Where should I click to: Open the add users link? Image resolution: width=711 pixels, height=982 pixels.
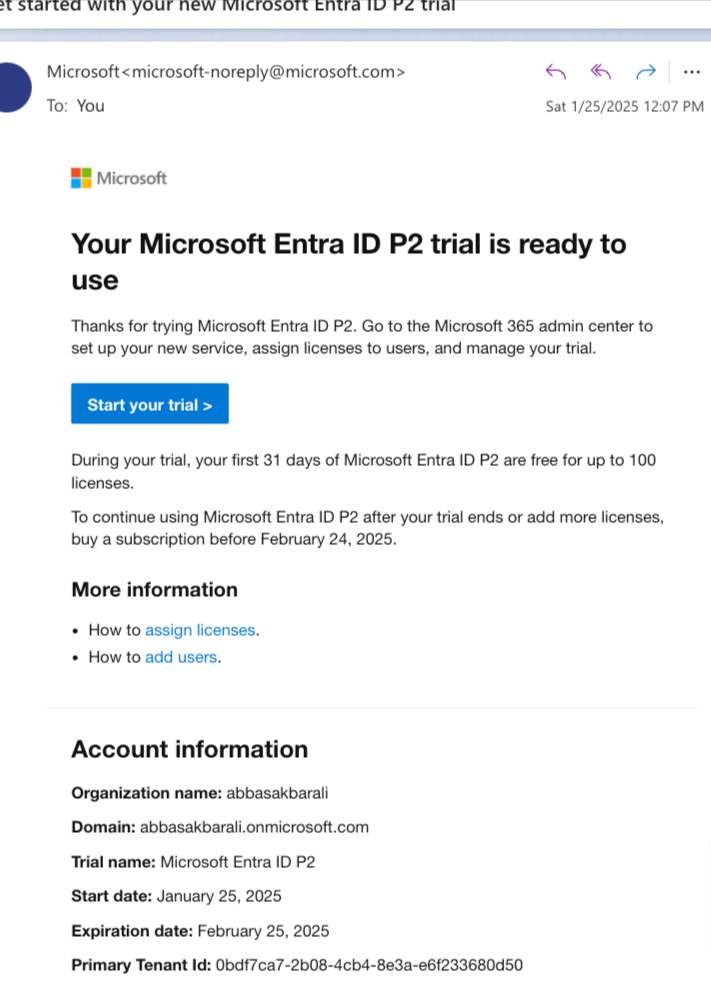pyautogui.click(x=181, y=657)
